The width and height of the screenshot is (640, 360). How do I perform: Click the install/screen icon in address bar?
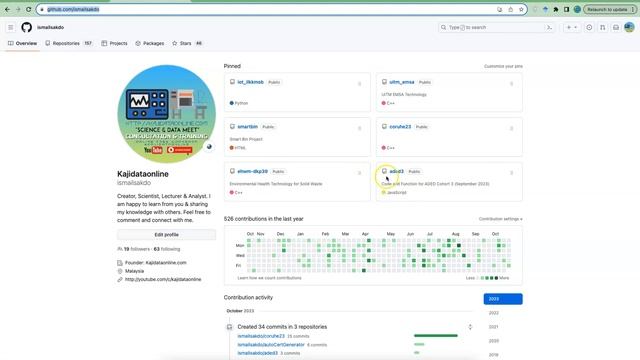500,9
